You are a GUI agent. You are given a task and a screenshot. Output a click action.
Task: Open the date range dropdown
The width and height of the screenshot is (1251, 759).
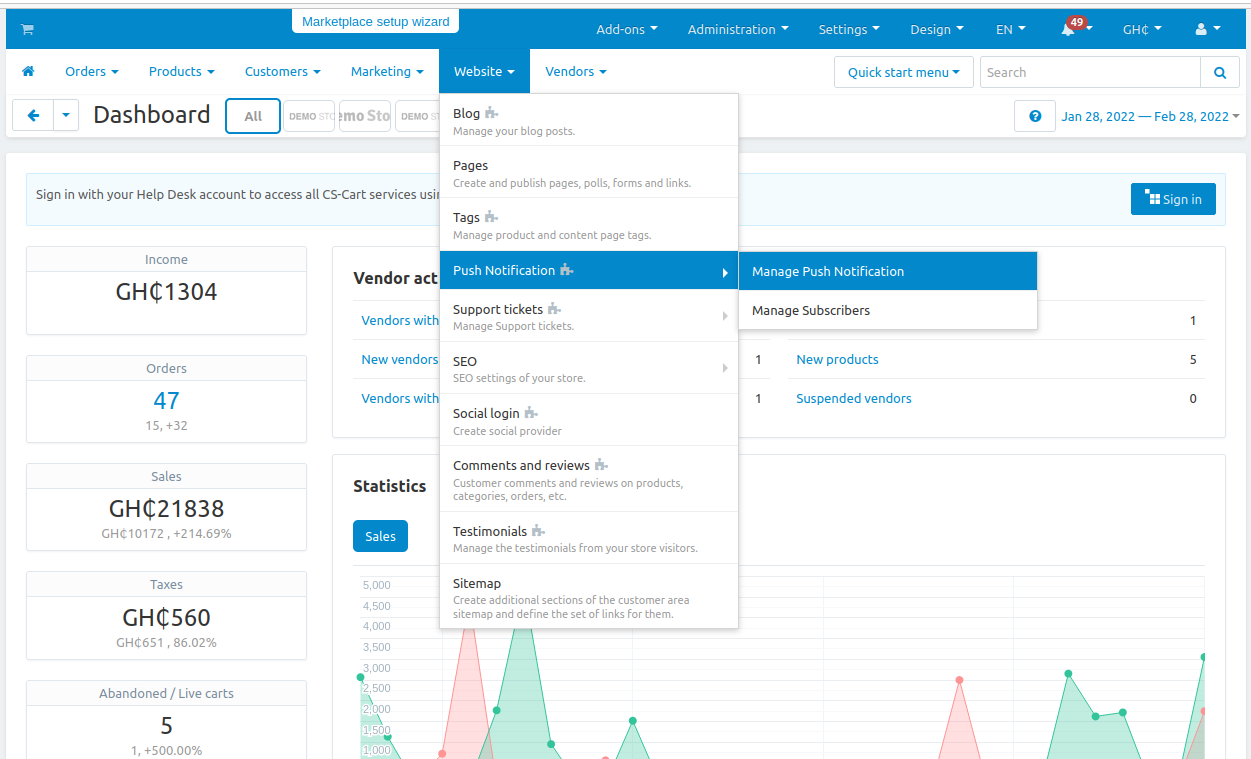click(1150, 116)
